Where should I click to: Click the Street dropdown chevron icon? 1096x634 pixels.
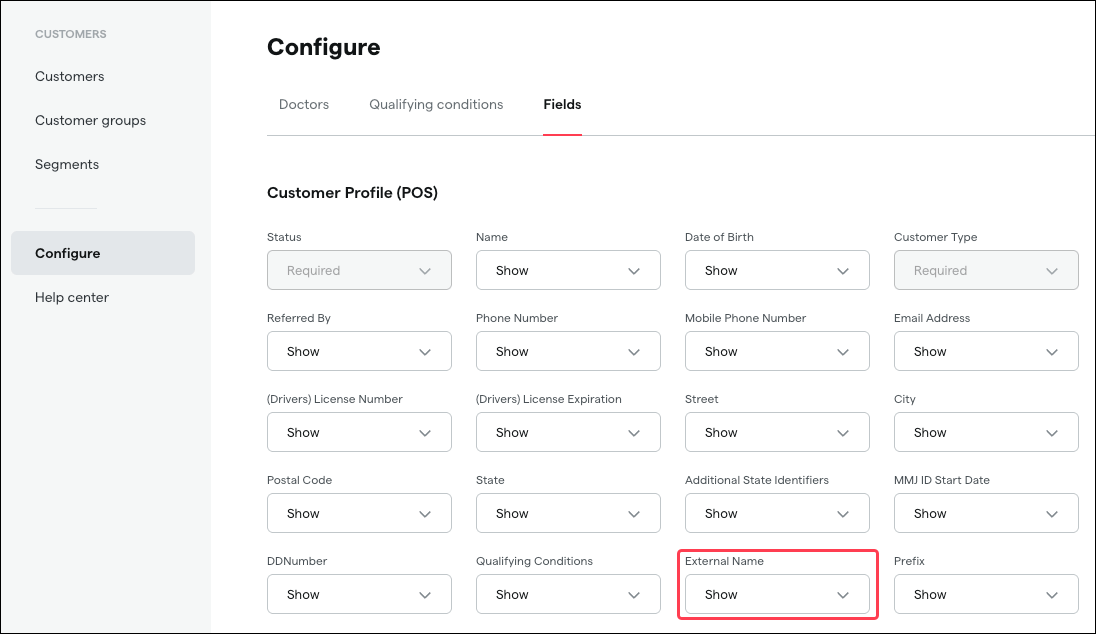pos(843,433)
